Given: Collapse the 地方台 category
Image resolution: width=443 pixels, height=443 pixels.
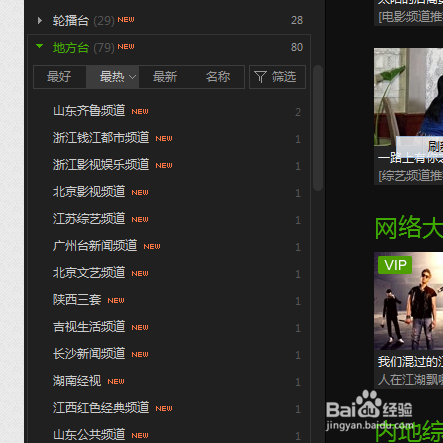Looking at the screenshot, I should (40, 46).
